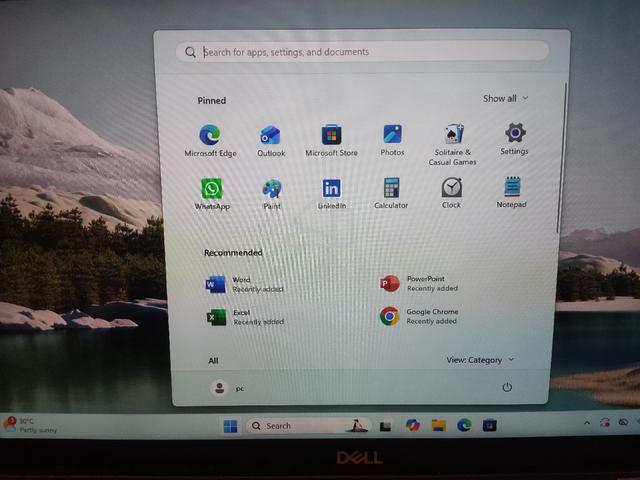Launch WhatsApp from pinned apps

tap(212, 193)
